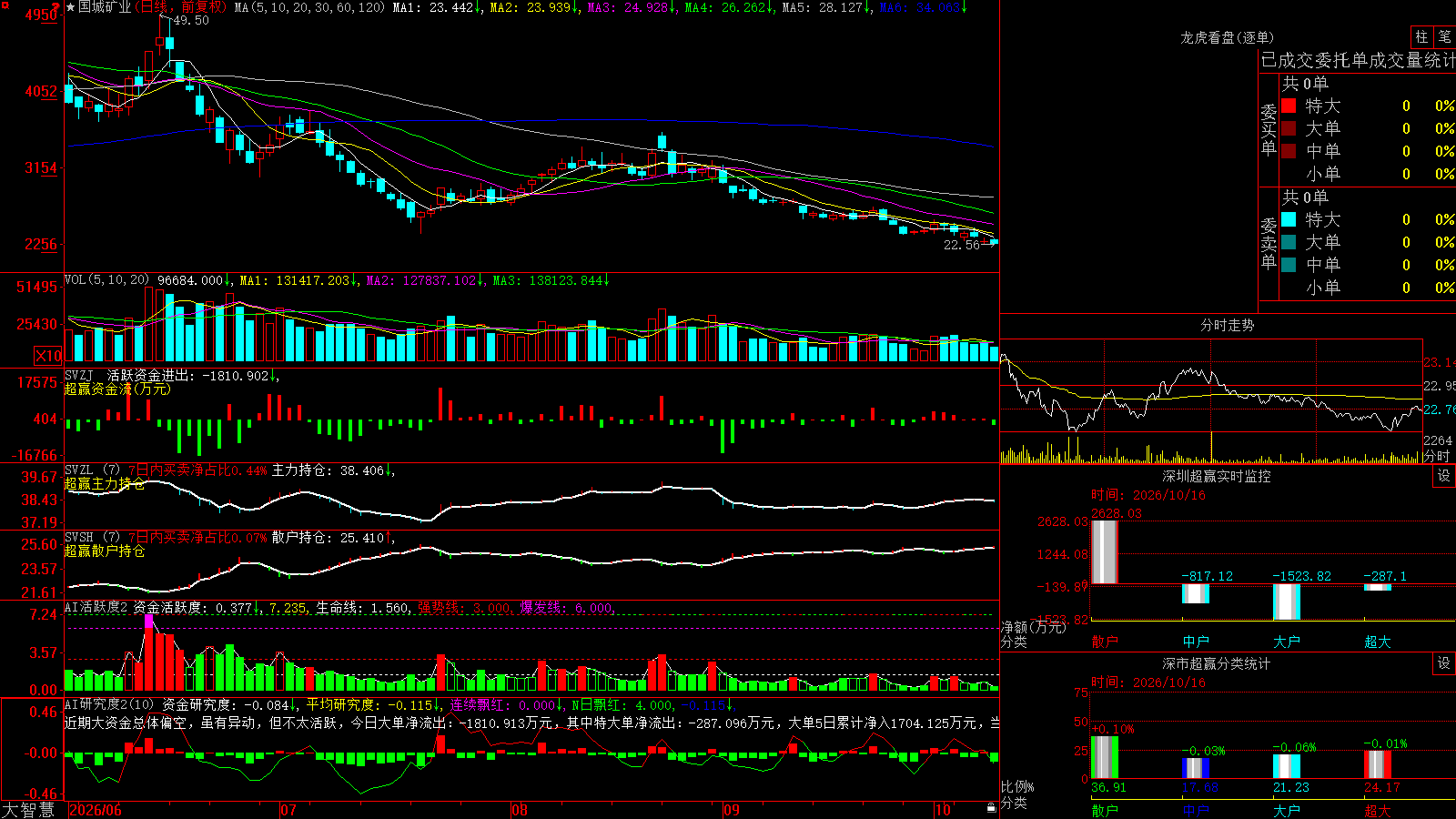Click the 22.56 low price annotation
Image resolution: width=1456 pixels, height=819 pixels.
[x=962, y=245]
